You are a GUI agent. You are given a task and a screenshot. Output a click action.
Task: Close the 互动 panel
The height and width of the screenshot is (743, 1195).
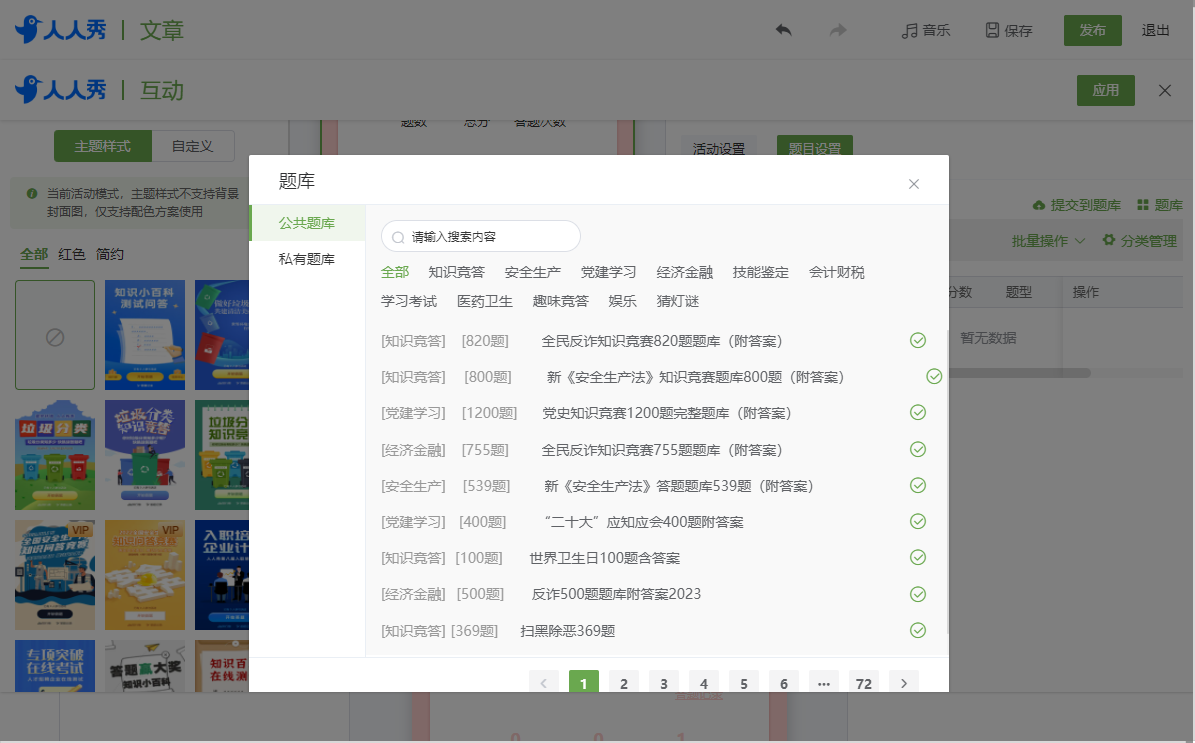click(x=1165, y=91)
